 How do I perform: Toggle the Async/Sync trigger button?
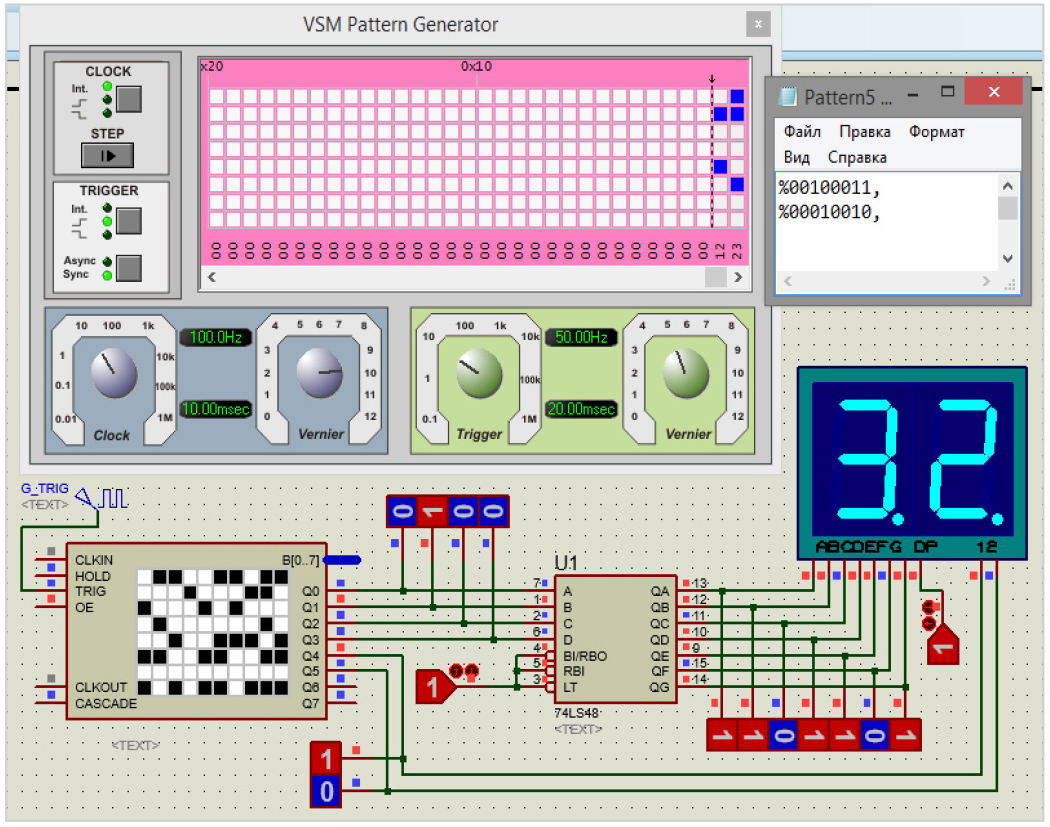click(129, 268)
